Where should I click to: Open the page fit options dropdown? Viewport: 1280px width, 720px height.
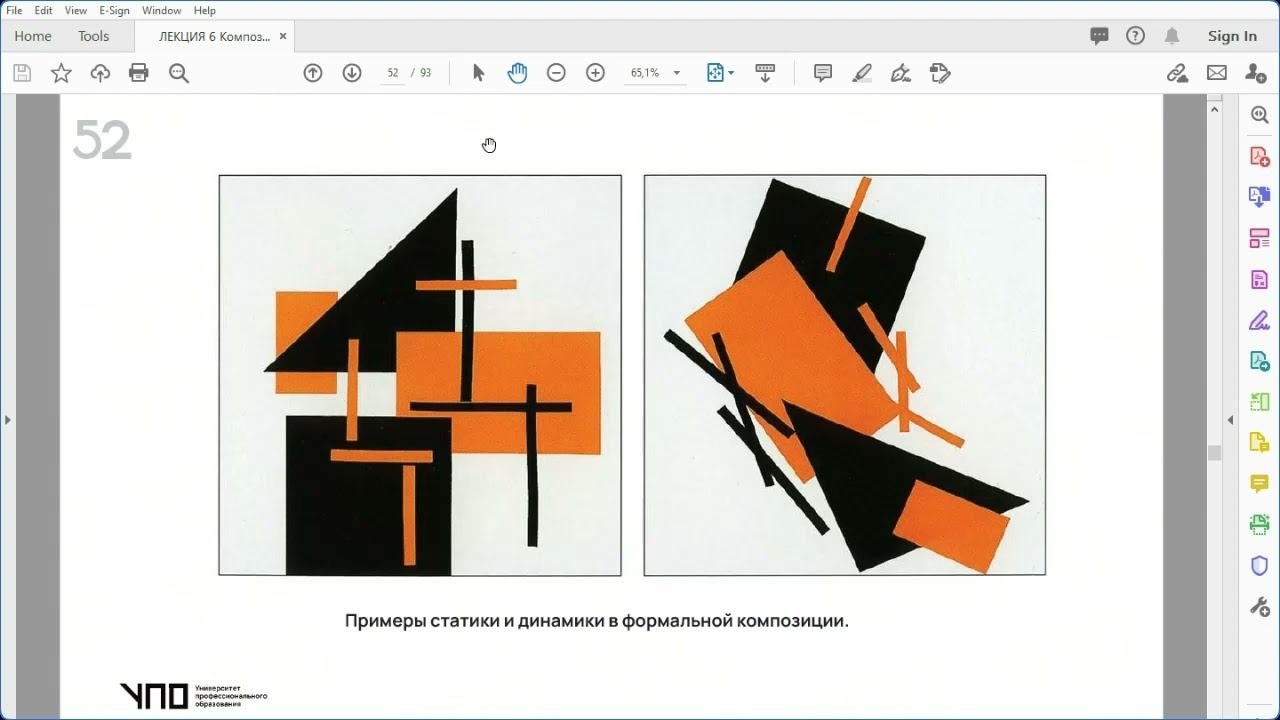pos(720,73)
